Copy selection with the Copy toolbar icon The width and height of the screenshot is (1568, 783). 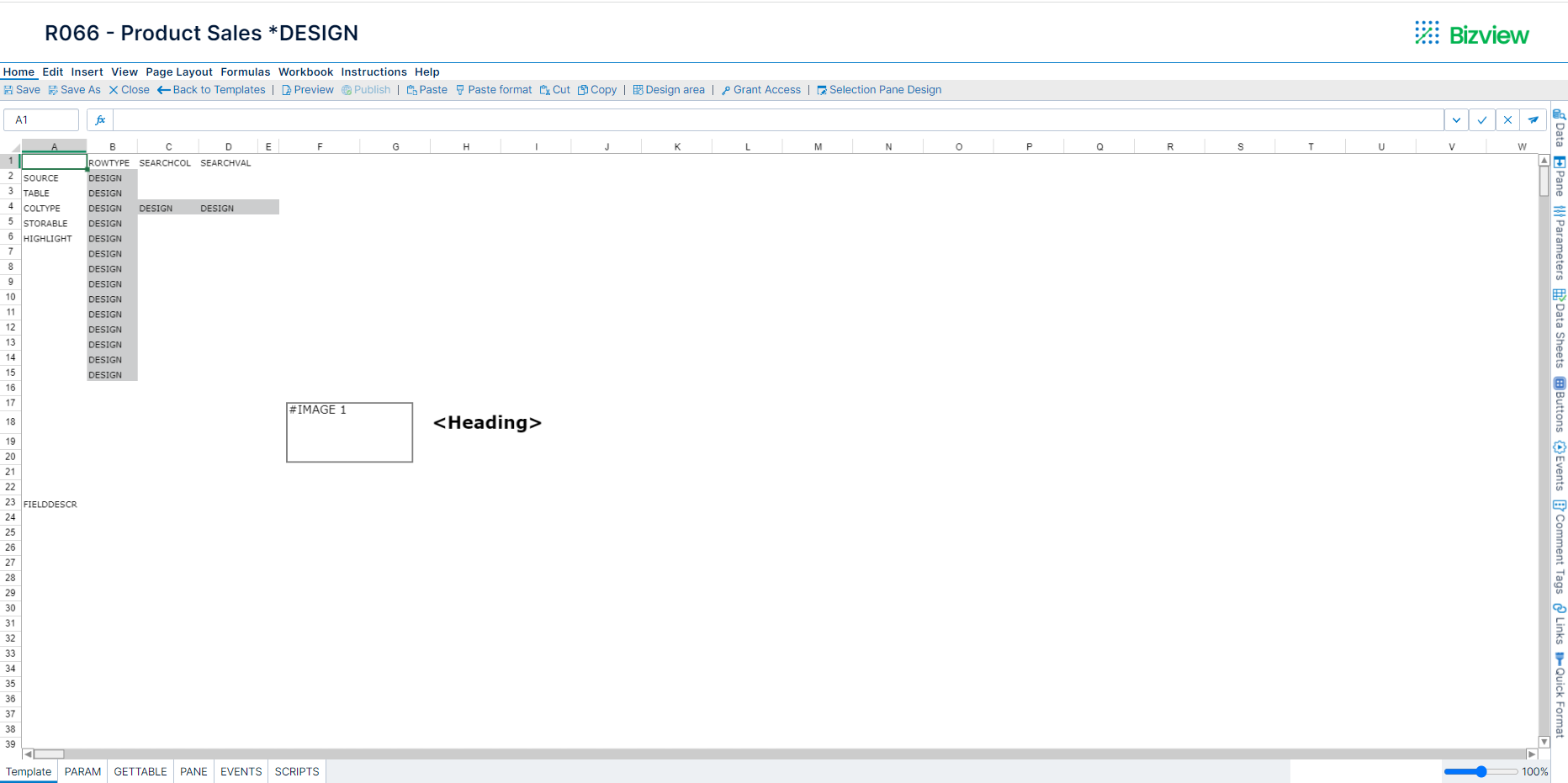tap(597, 89)
